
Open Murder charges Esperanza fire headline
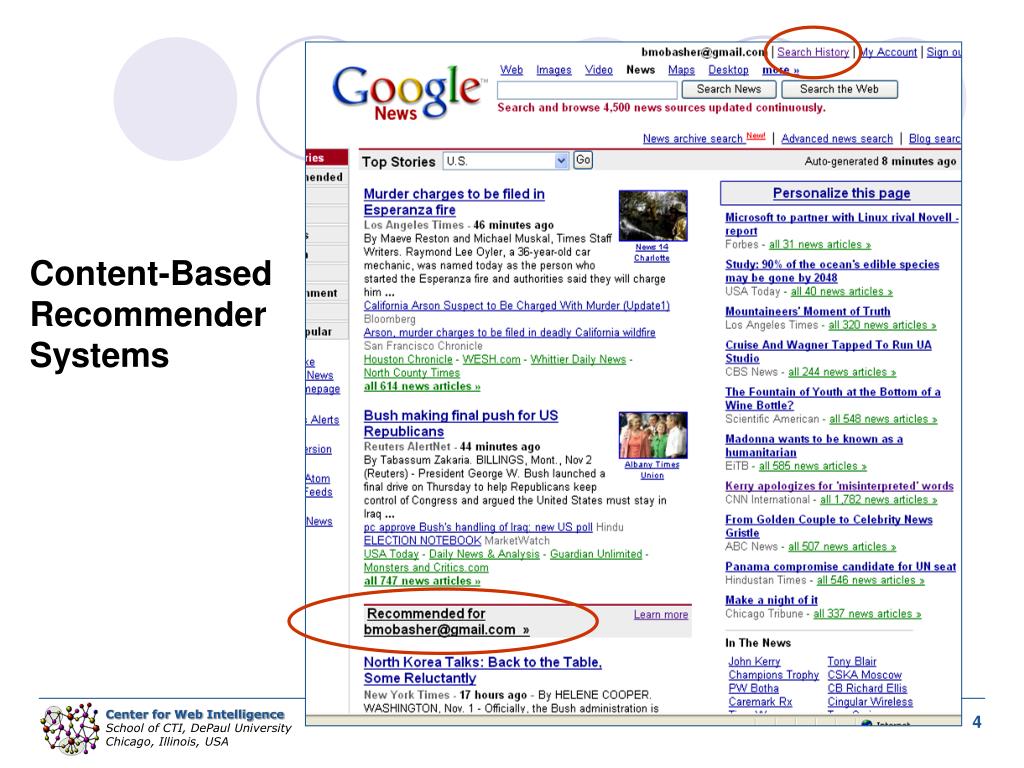pos(454,202)
